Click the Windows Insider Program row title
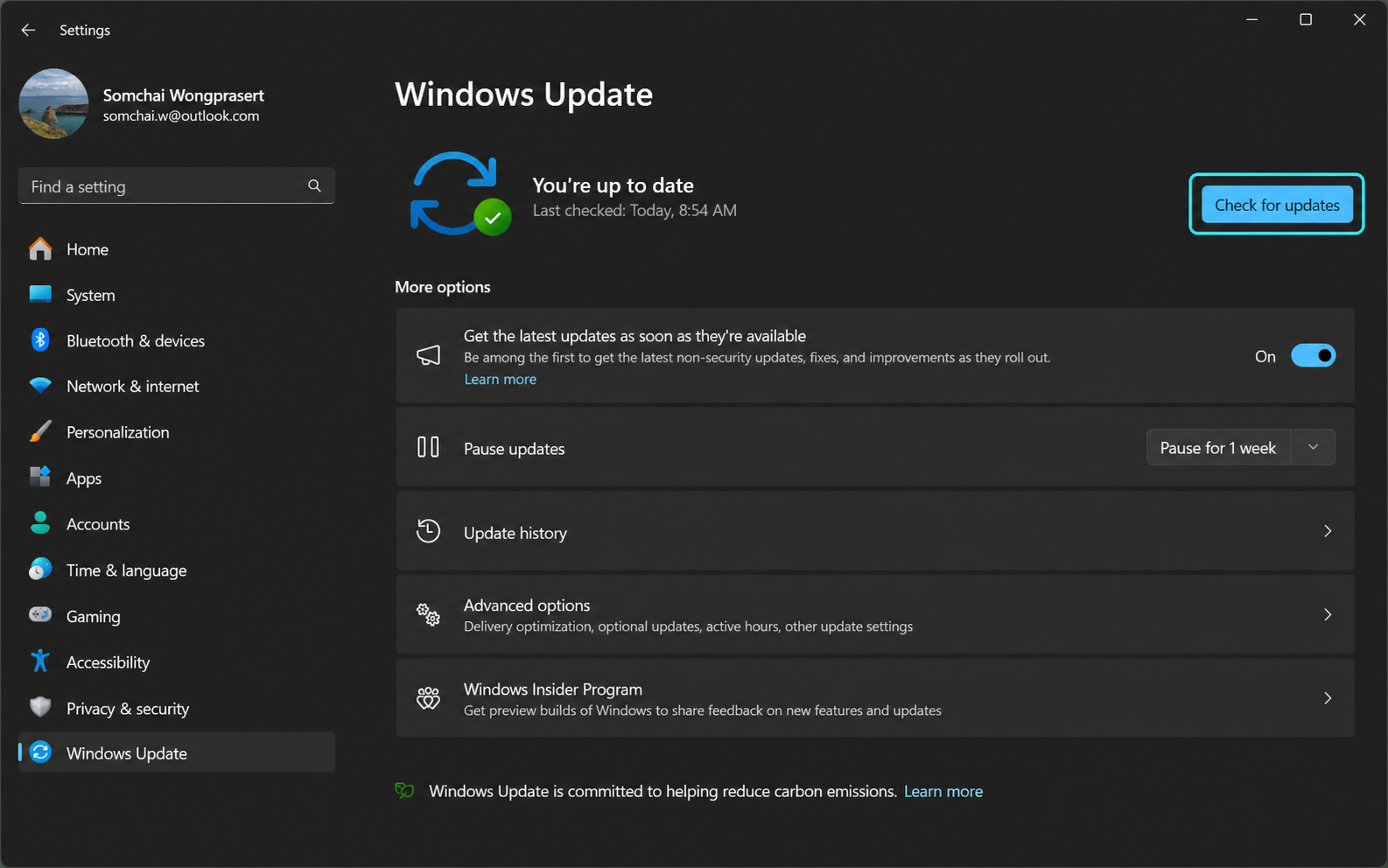This screenshot has height=868, width=1388. (553, 689)
